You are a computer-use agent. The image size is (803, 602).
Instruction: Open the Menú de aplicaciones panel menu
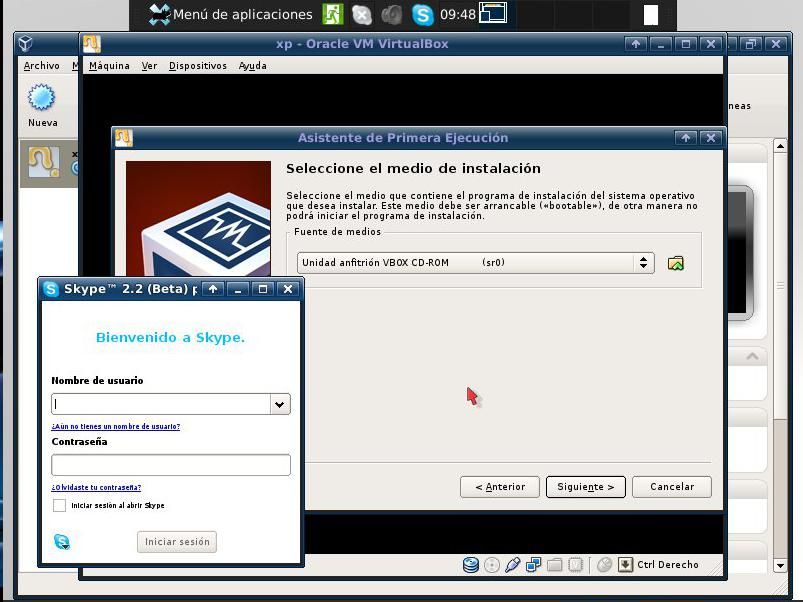click(230, 14)
